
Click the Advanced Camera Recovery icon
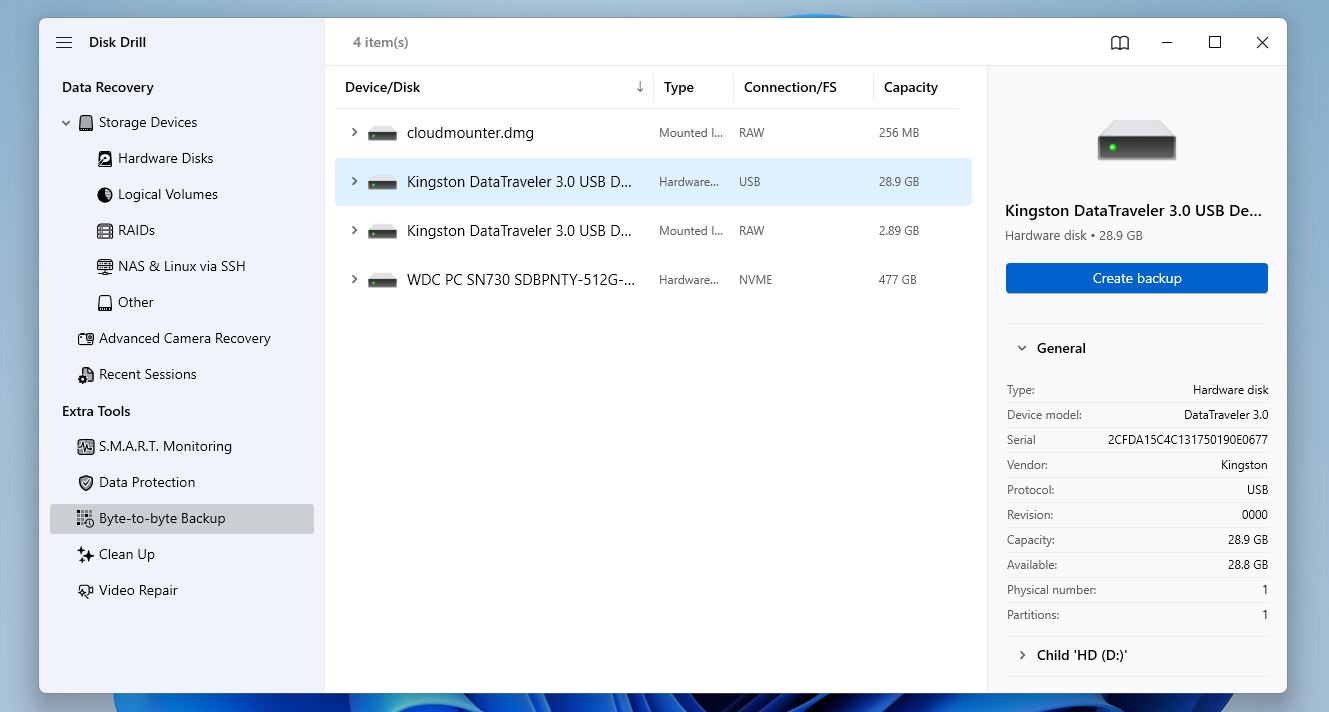pos(86,339)
